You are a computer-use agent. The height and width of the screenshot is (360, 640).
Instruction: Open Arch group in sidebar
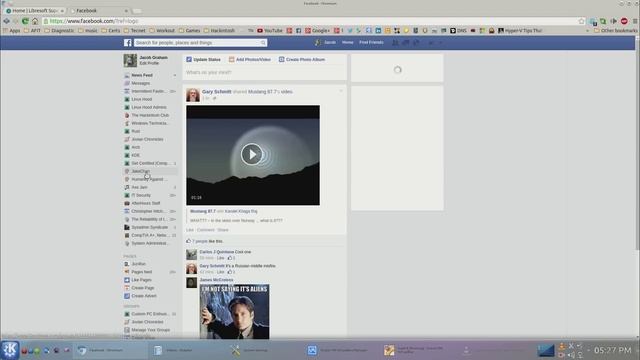tap(136, 147)
